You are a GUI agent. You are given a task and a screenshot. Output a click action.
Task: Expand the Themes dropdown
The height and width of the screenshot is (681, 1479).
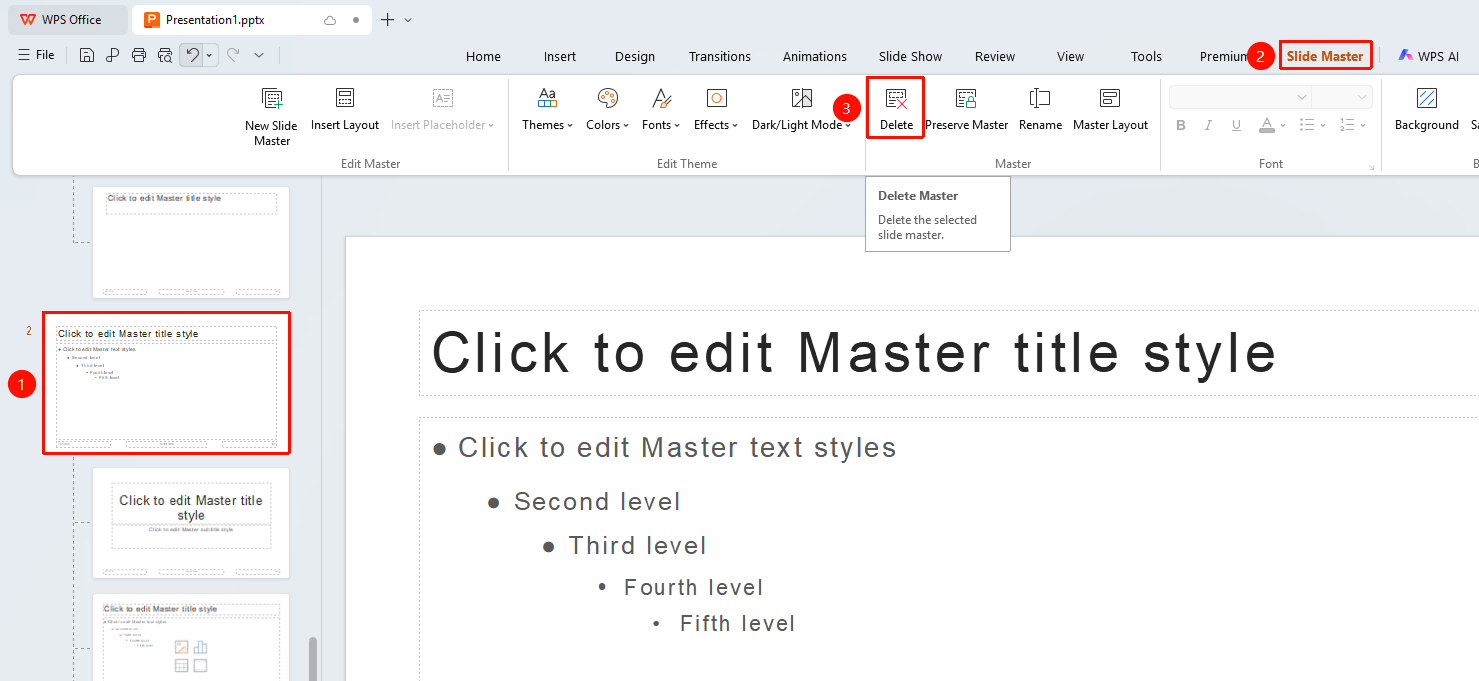(x=547, y=110)
